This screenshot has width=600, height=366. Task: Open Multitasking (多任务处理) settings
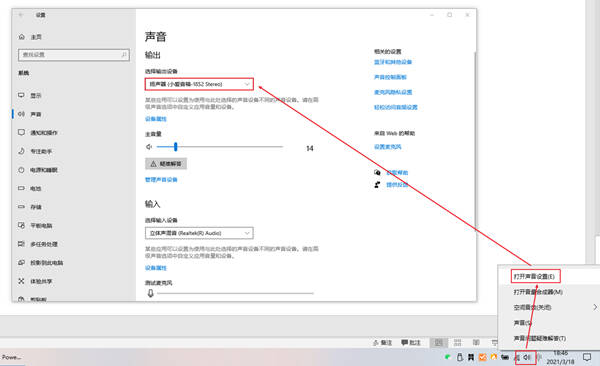tap(44, 244)
